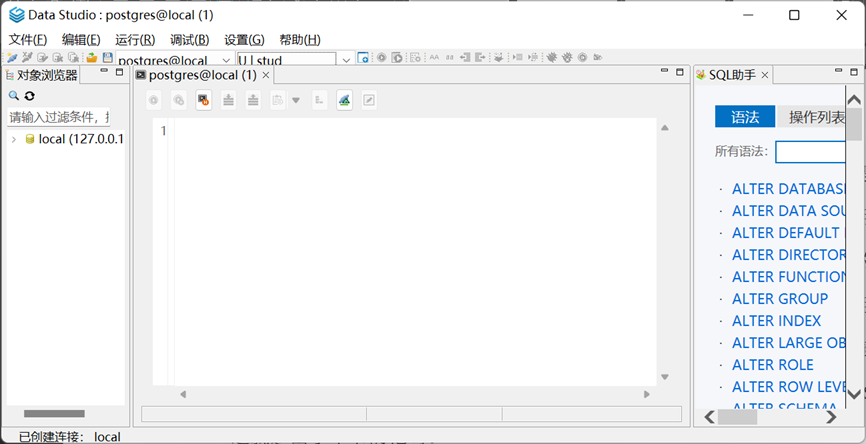The width and height of the screenshot is (866, 444).
Task: Click the format SQL icon in editor toolbar
Action: tap(319, 100)
